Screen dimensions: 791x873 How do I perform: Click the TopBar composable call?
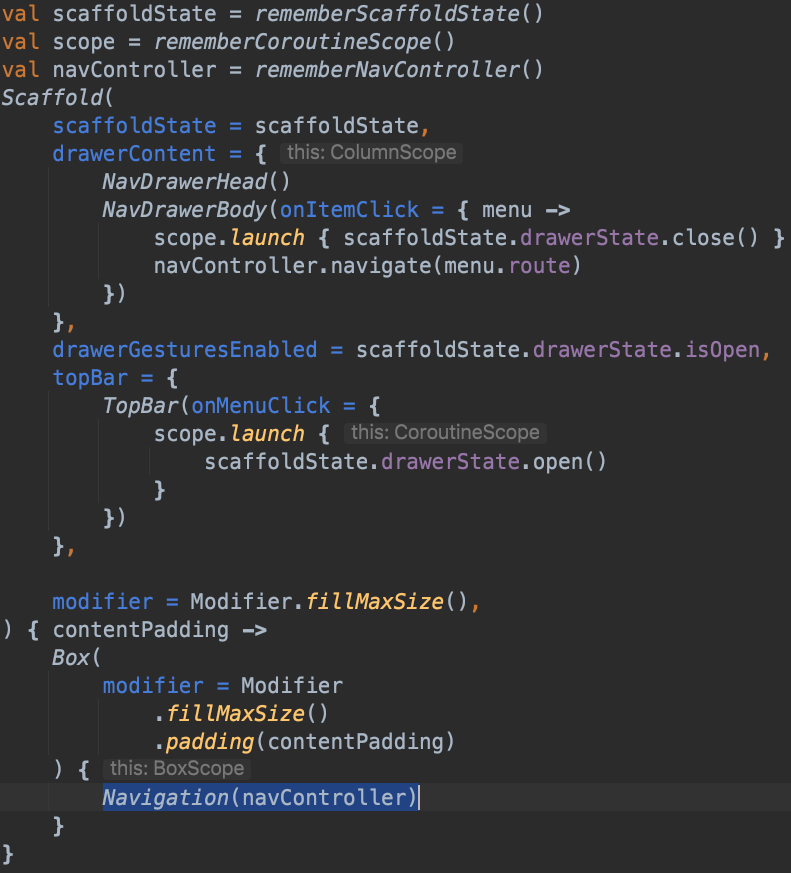coord(140,405)
